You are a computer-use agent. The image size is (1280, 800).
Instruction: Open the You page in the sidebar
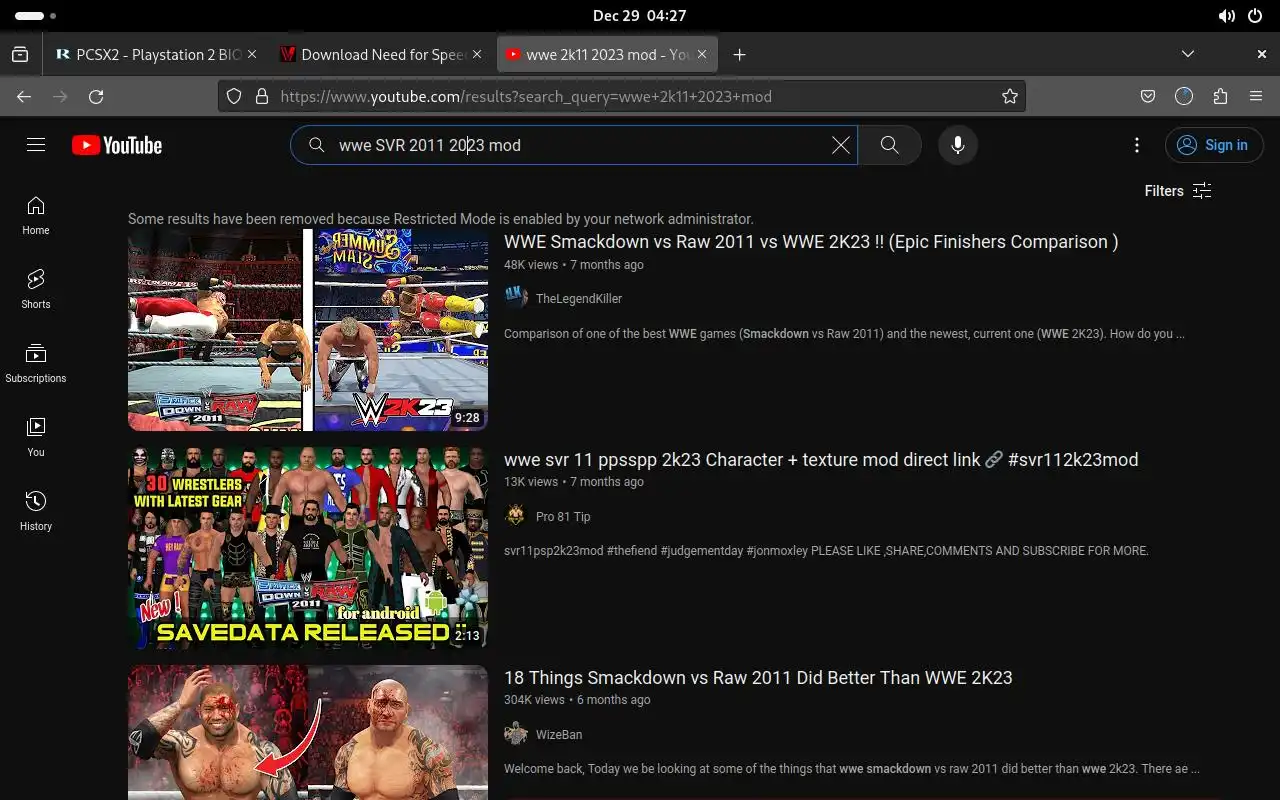coord(36,437)
